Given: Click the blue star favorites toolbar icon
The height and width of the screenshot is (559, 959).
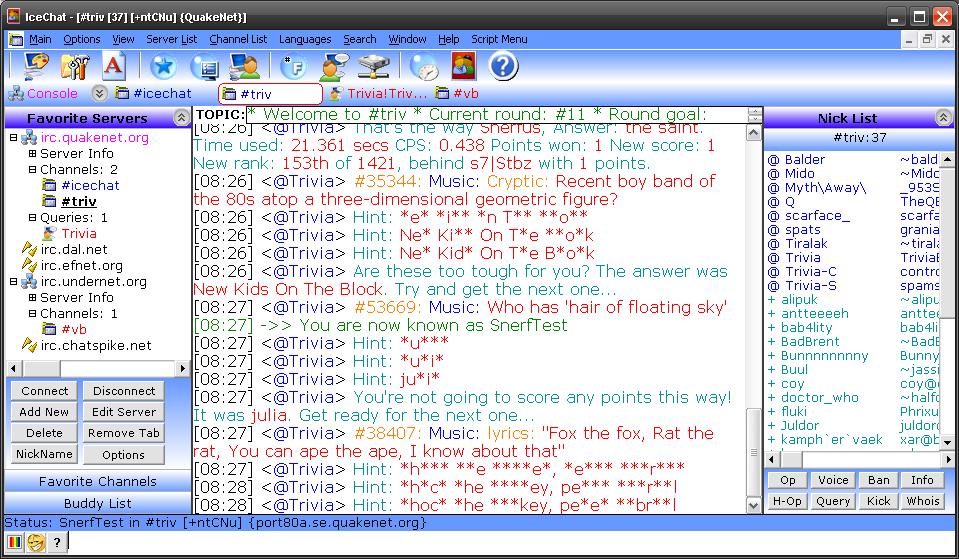Looking at the screenshot, I should point(163,66).
